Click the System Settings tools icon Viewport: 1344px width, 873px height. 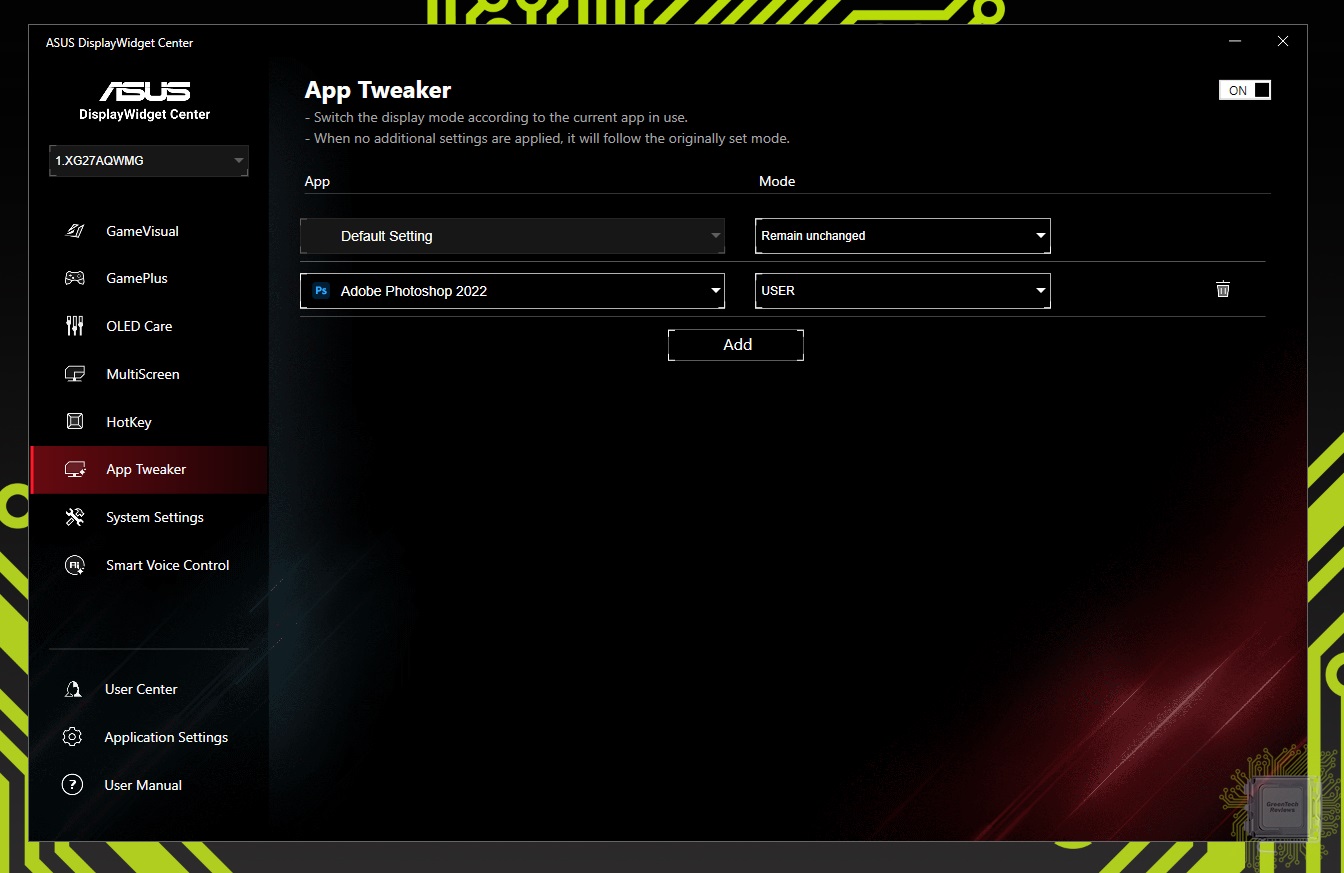coord(74,517)
